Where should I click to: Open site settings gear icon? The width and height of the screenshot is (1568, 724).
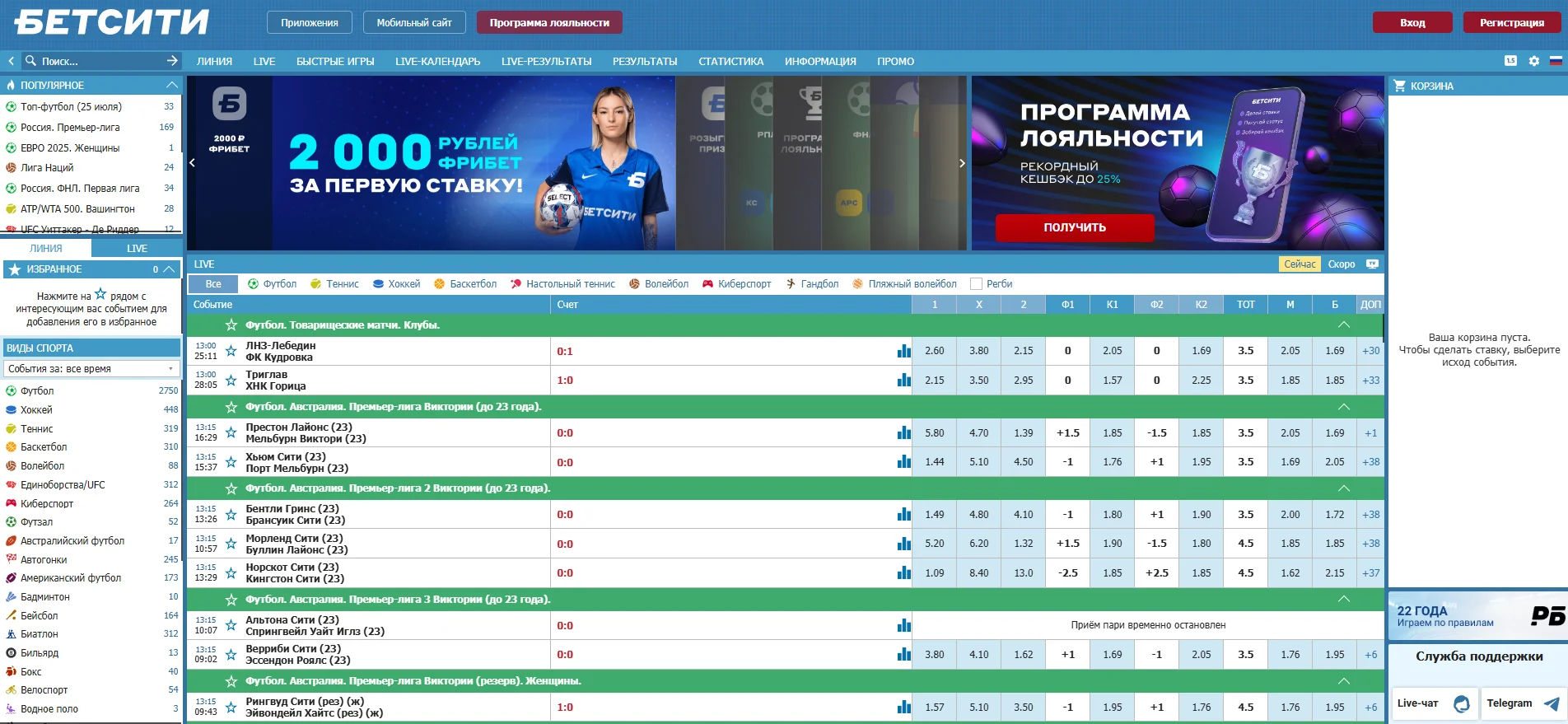pos(1533,61)
